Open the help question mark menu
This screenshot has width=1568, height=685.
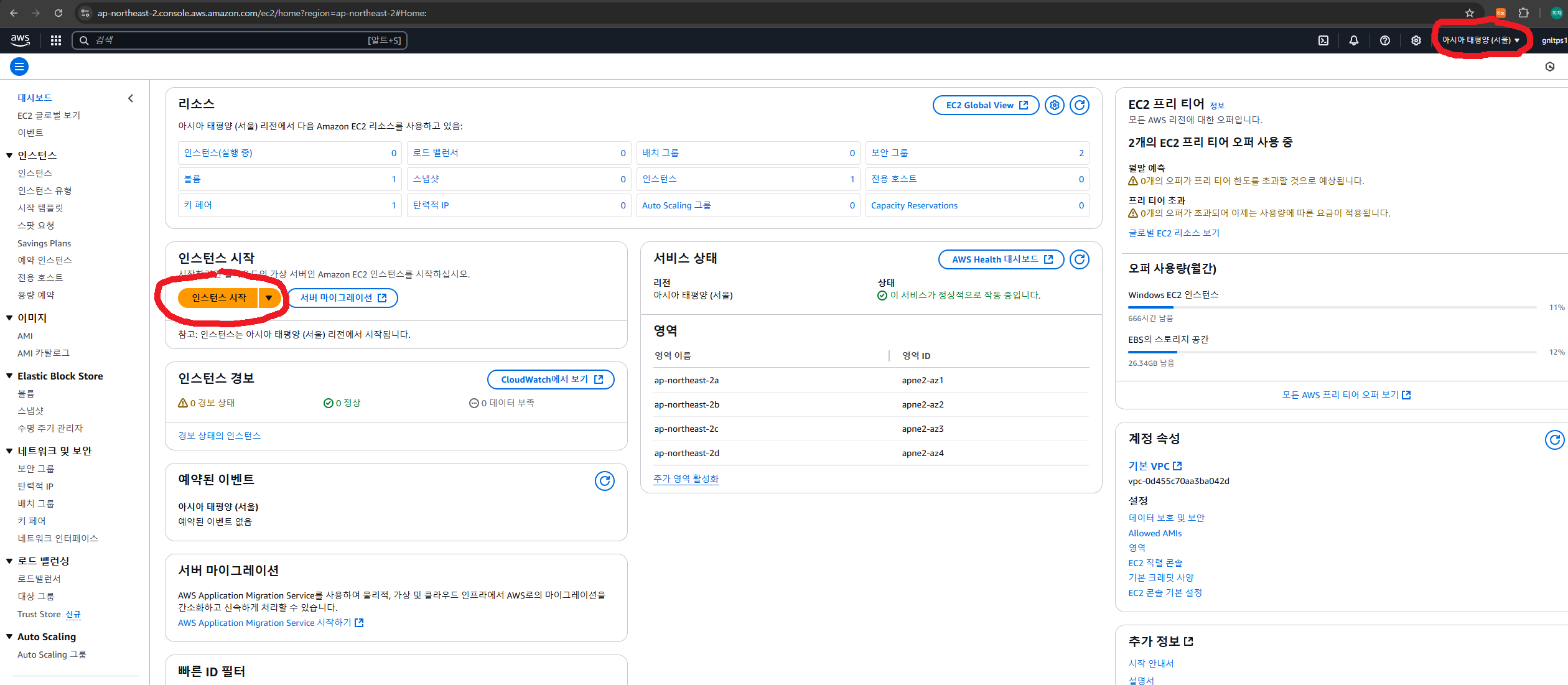pyautogui.click(x=1385, y=40)
